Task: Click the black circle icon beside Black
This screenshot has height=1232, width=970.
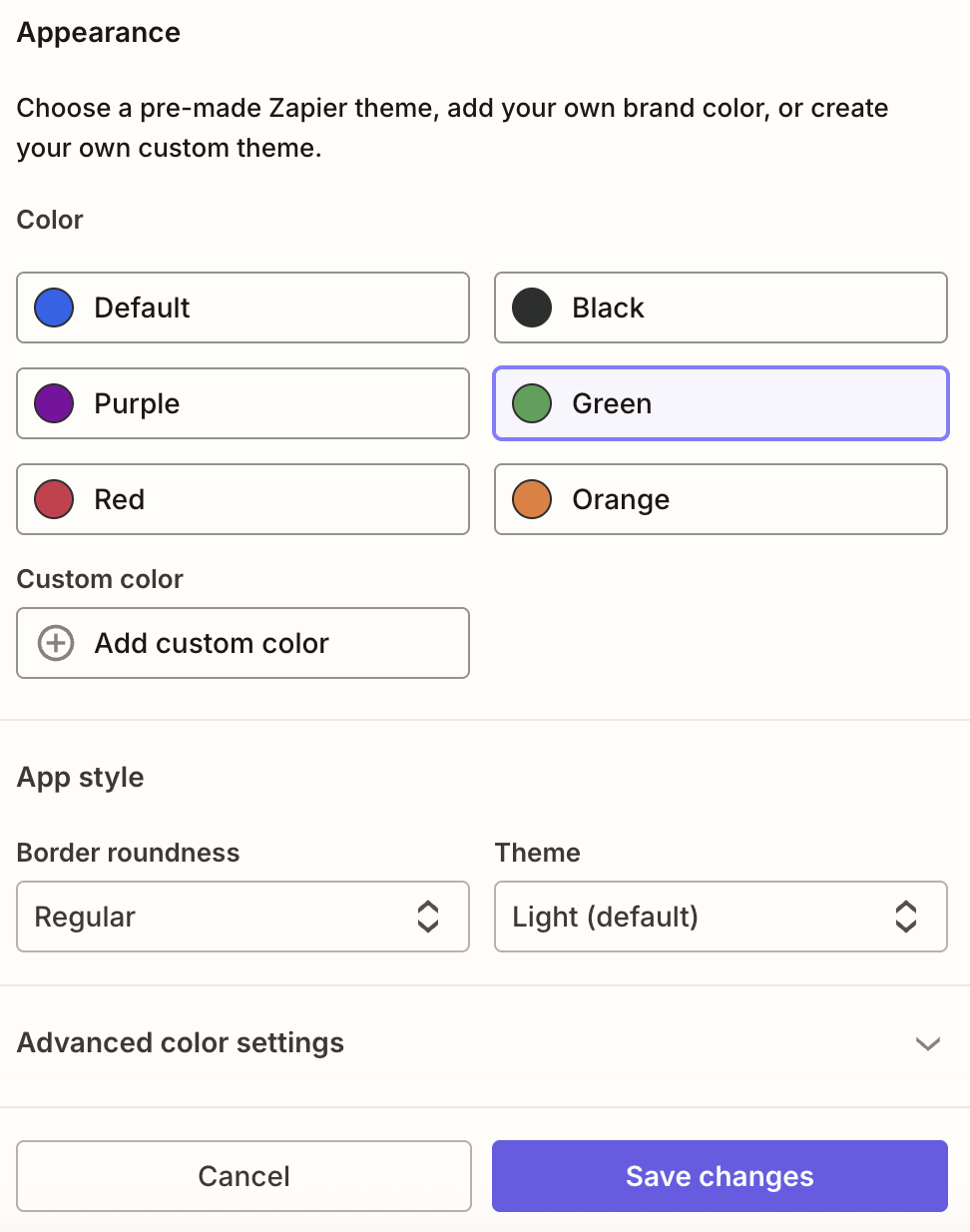Action: pyautogui.click(x=531, y=308)
